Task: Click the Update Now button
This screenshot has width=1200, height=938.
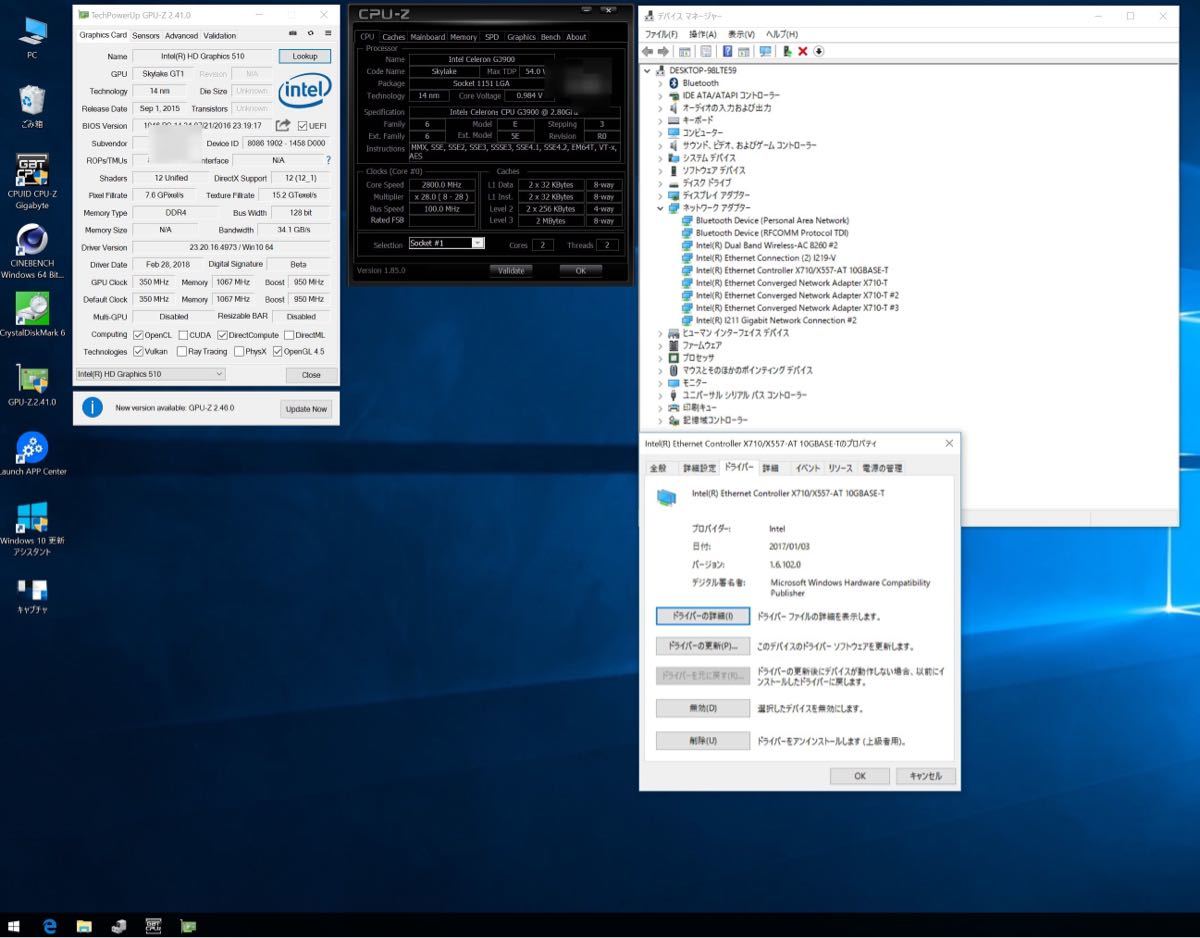Action: pos(306,409)
